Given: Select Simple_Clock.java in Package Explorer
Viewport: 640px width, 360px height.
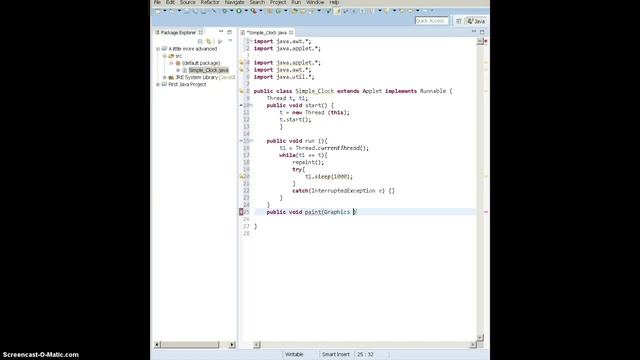Looking at the screenshot, I should tap(208, 70).
